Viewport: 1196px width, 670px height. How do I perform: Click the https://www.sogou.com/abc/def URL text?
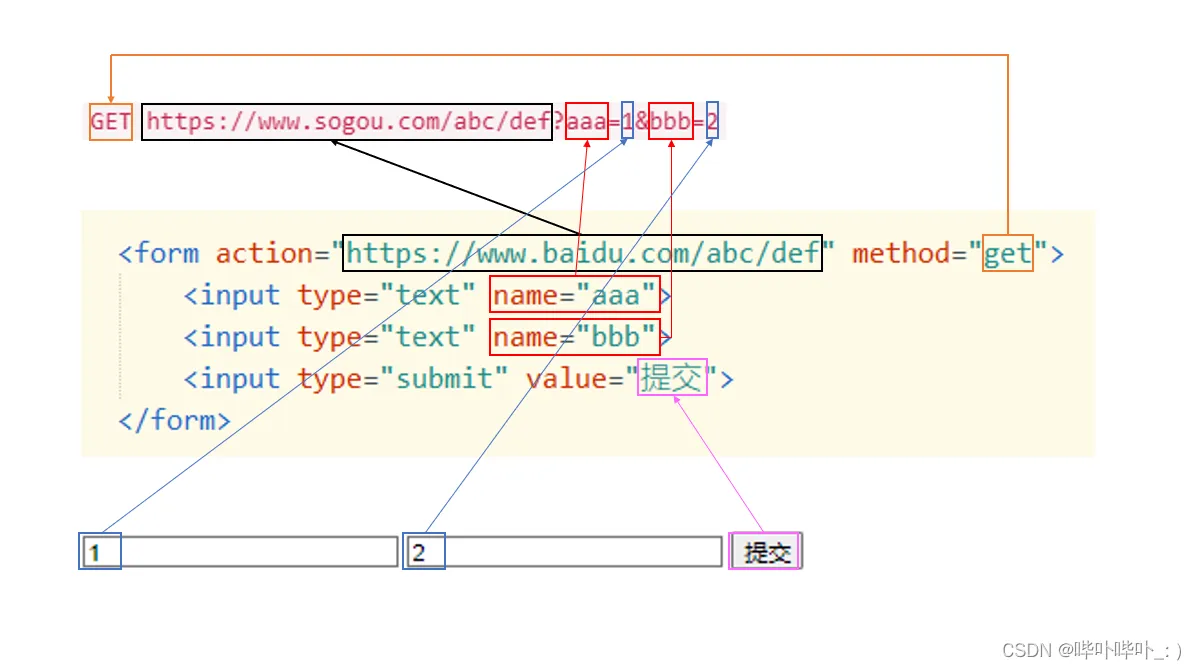click(x=347, y=121)
